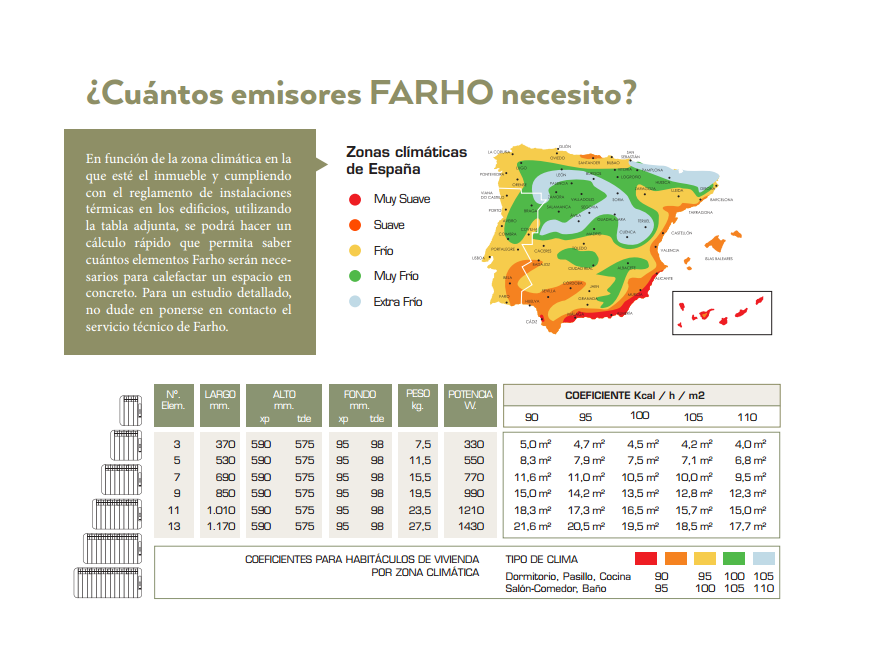Screen dimensions: 870x659
Task: Click the 'Nº. Elem.' column header
Action: [x=174, y=405]
